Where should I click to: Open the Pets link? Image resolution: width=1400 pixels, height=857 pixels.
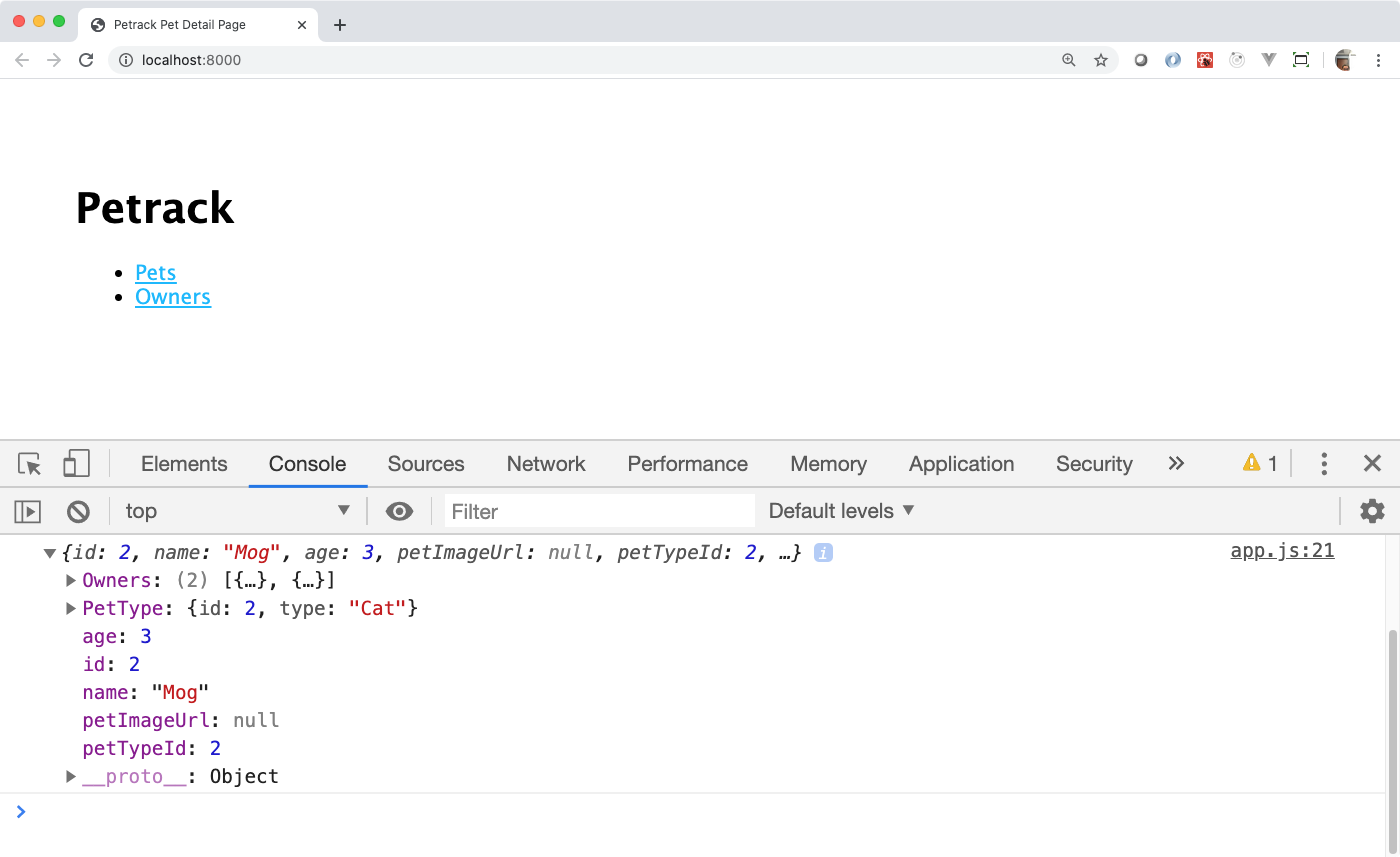[x=155, y=273]
